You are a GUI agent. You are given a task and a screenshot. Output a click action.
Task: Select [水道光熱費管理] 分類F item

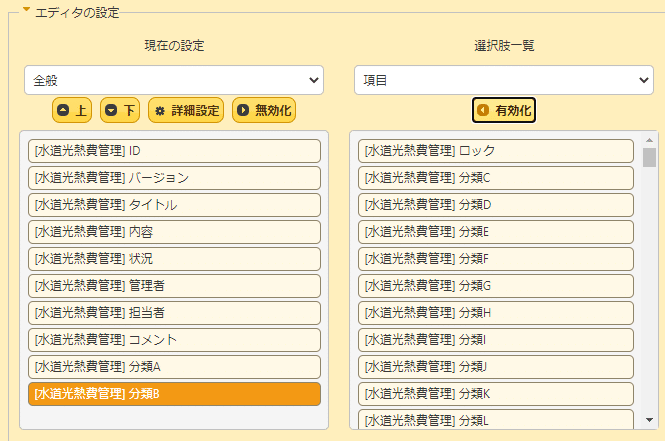tap(496, 259)
